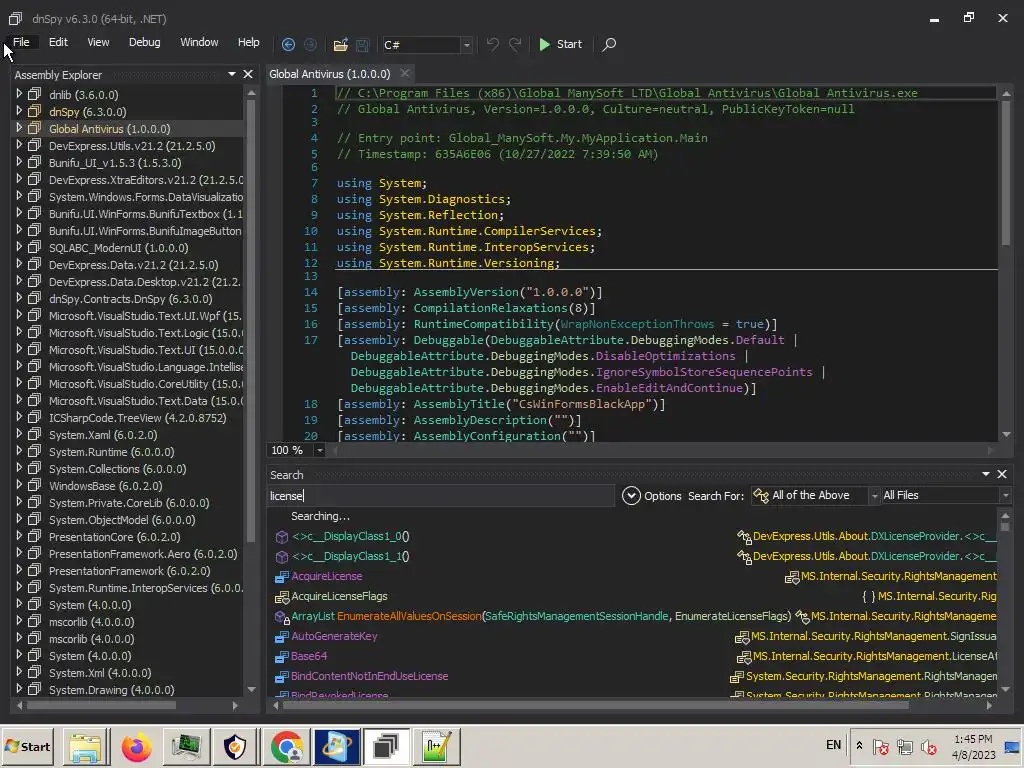Select ICSharpCode.TreeView (4.2.0.8752) assembly
1024x768 pixels.
coord(138,418)
